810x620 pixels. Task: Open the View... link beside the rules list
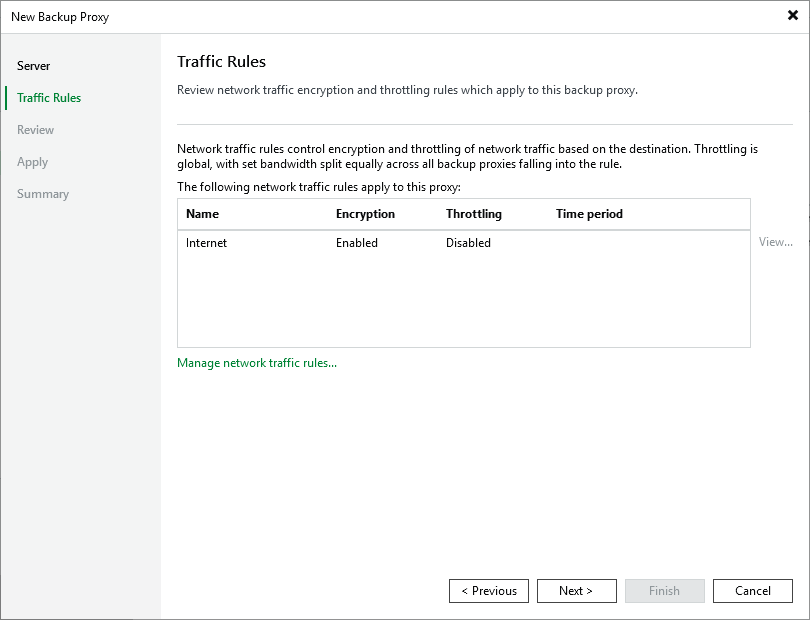pos(775,242)
